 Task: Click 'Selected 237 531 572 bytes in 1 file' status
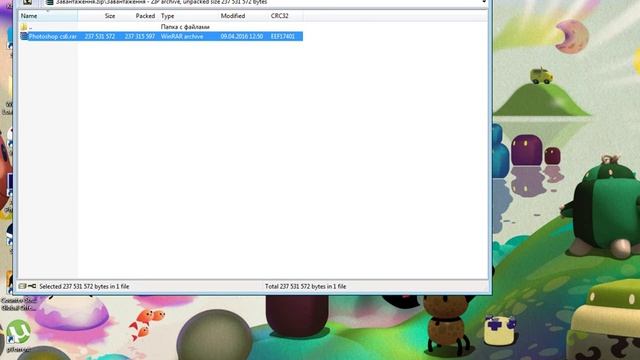pos(84,287)
